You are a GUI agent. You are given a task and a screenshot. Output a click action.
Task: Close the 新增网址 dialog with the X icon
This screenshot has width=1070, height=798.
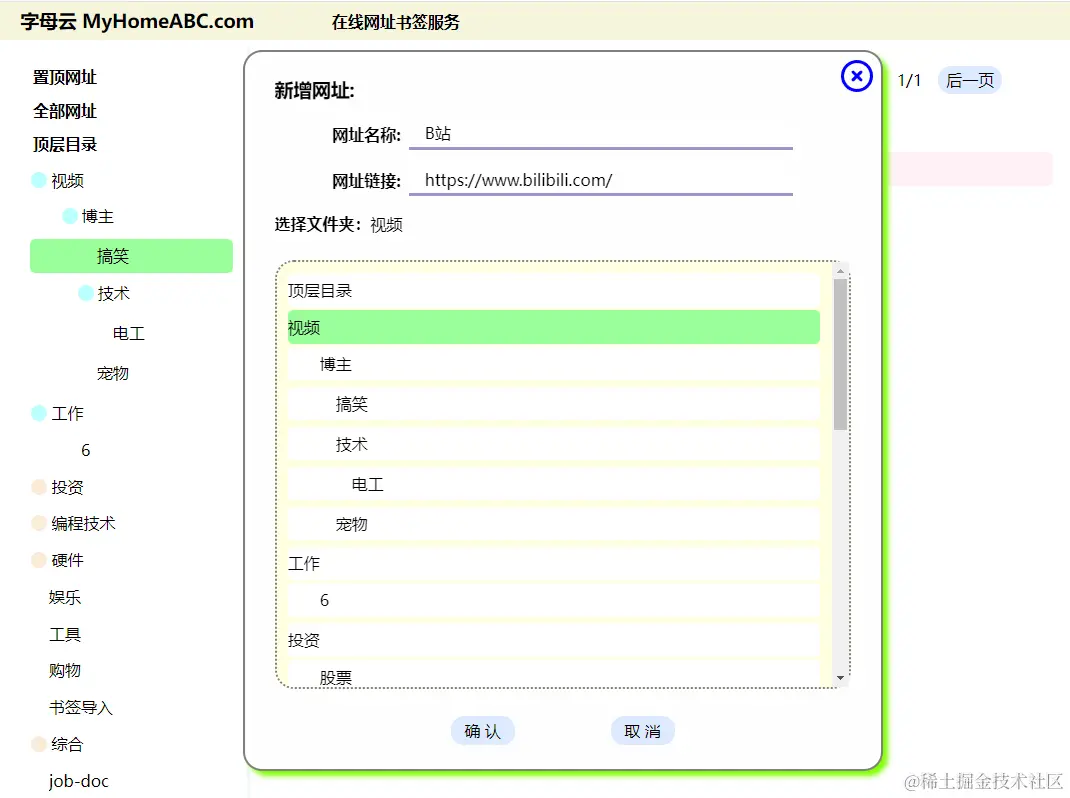[x=856, y=76]
